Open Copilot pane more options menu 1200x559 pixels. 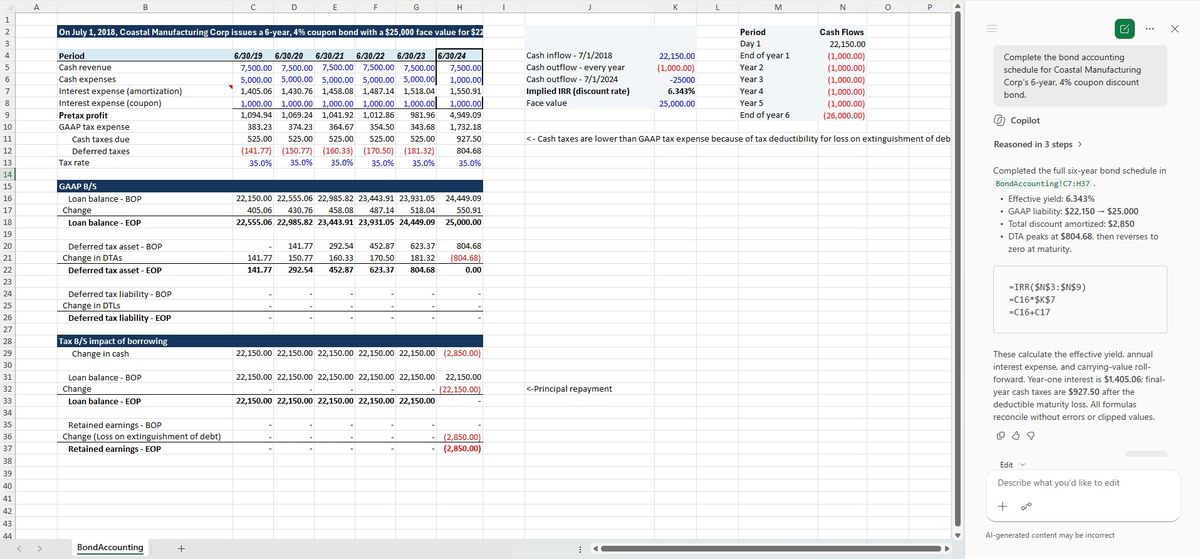(x=1151, y=29)
